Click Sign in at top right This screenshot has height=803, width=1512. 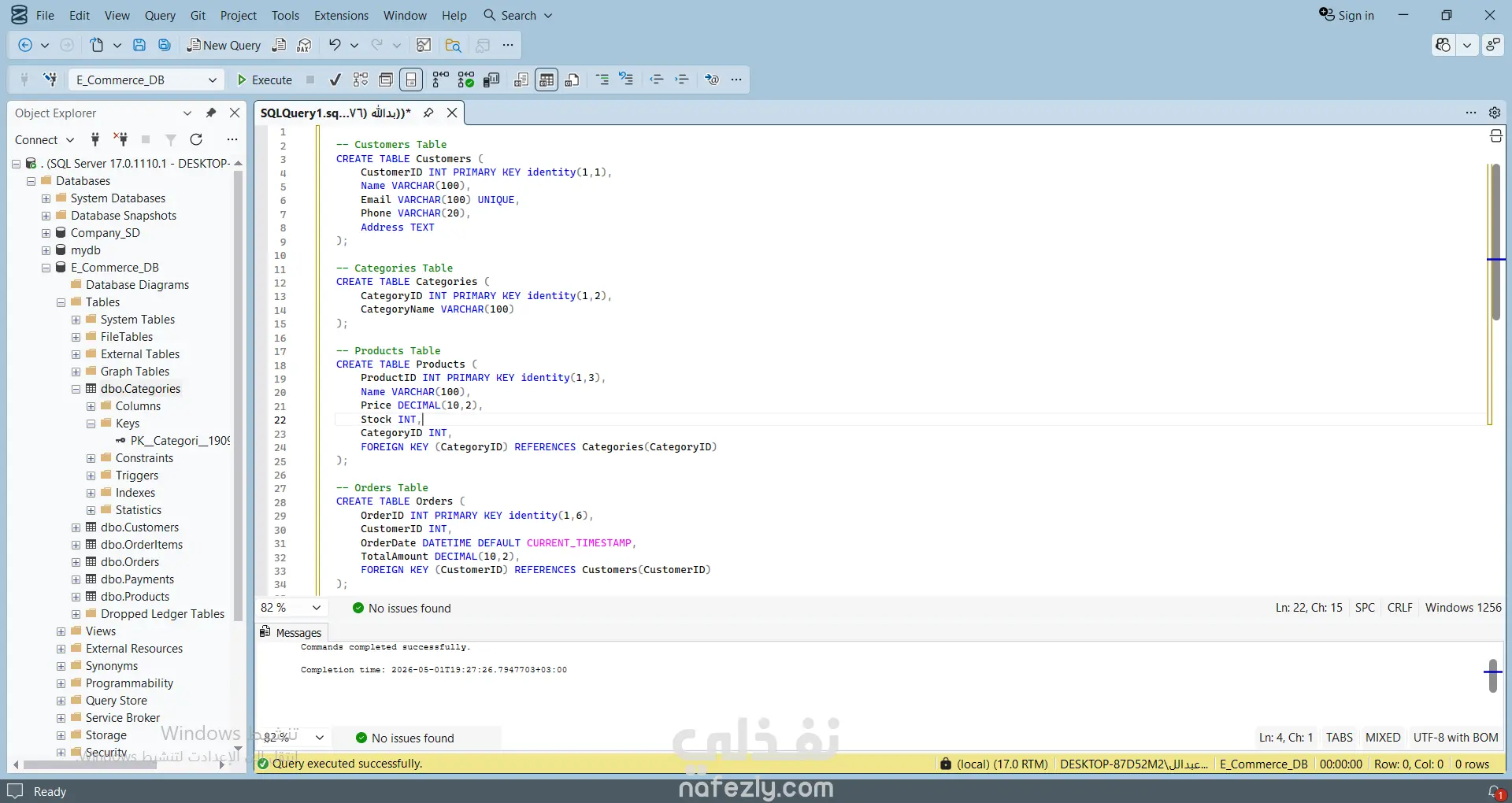(x=1347, y=15)
